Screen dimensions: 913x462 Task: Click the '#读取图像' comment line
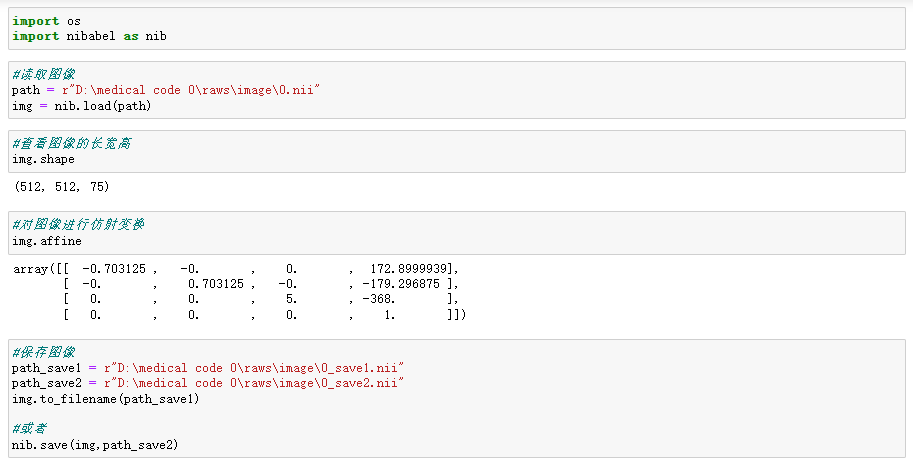click(x=43, y=74)
